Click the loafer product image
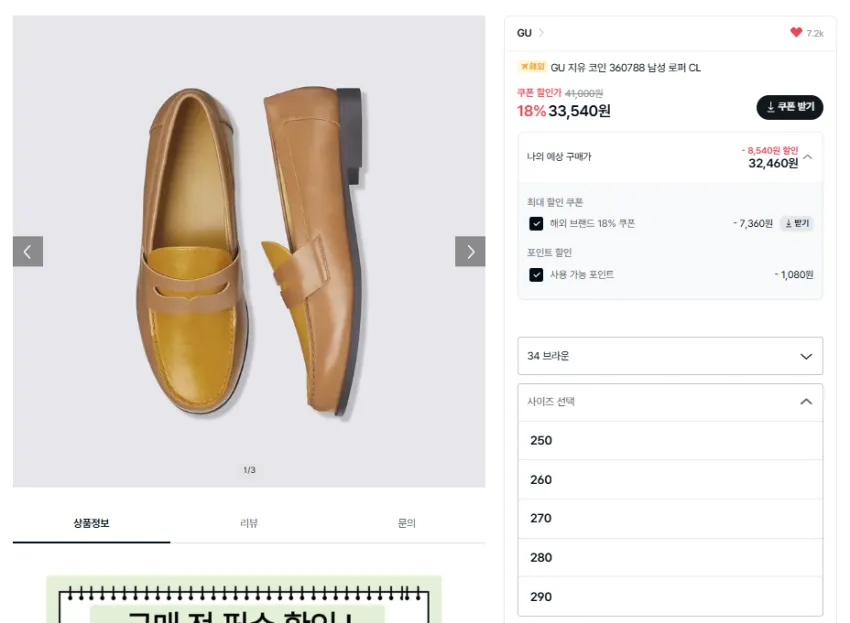The height and width of the screenshot is (623, 850). pyautogui.click(x=249, y=251)
